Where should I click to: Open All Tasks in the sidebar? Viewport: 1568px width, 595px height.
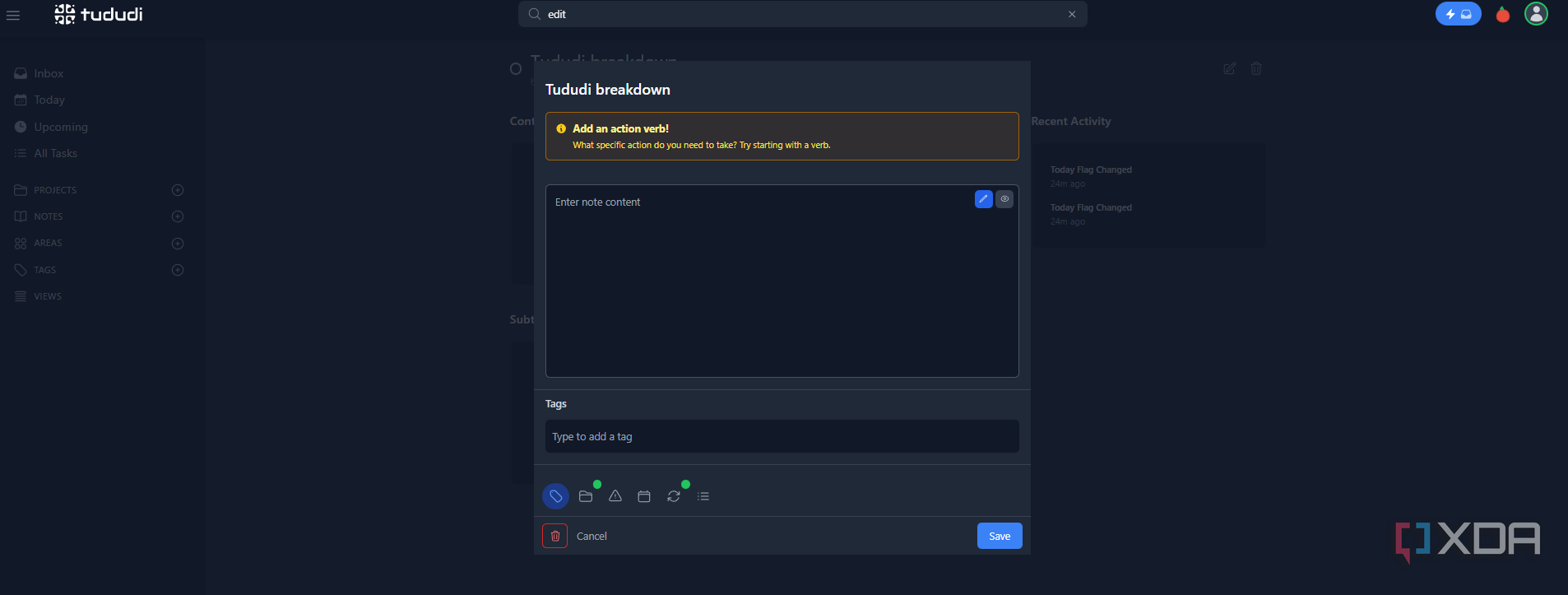click(46, 153)
